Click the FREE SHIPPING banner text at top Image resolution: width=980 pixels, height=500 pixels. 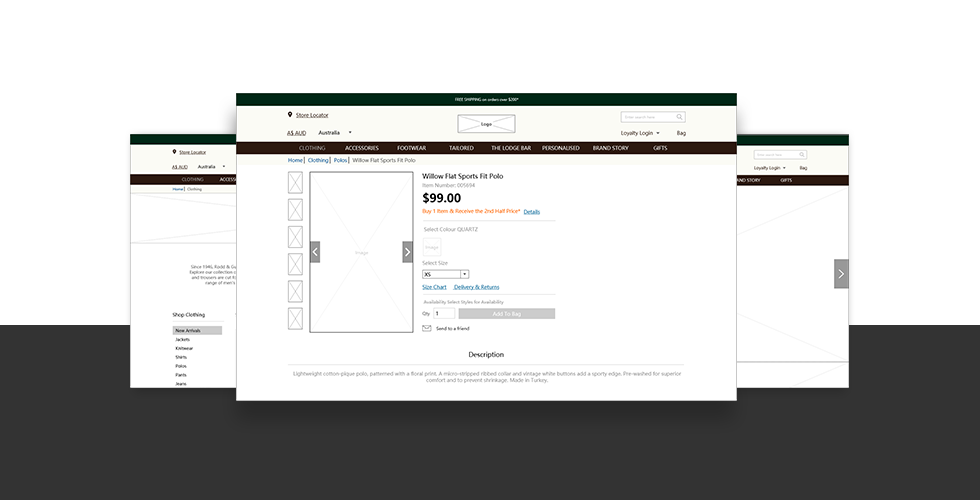(x=487, y=99)
